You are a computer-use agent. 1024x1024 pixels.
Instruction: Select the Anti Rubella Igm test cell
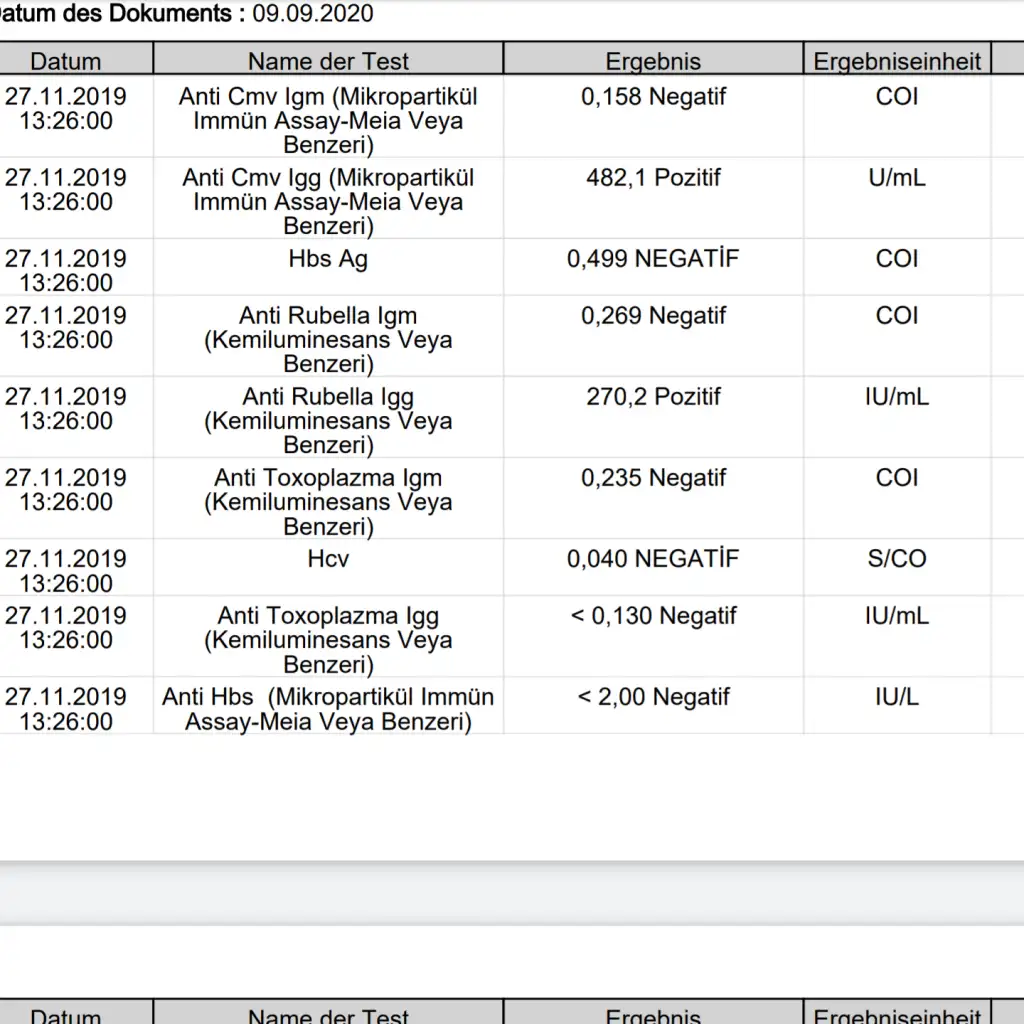[328, 340]
